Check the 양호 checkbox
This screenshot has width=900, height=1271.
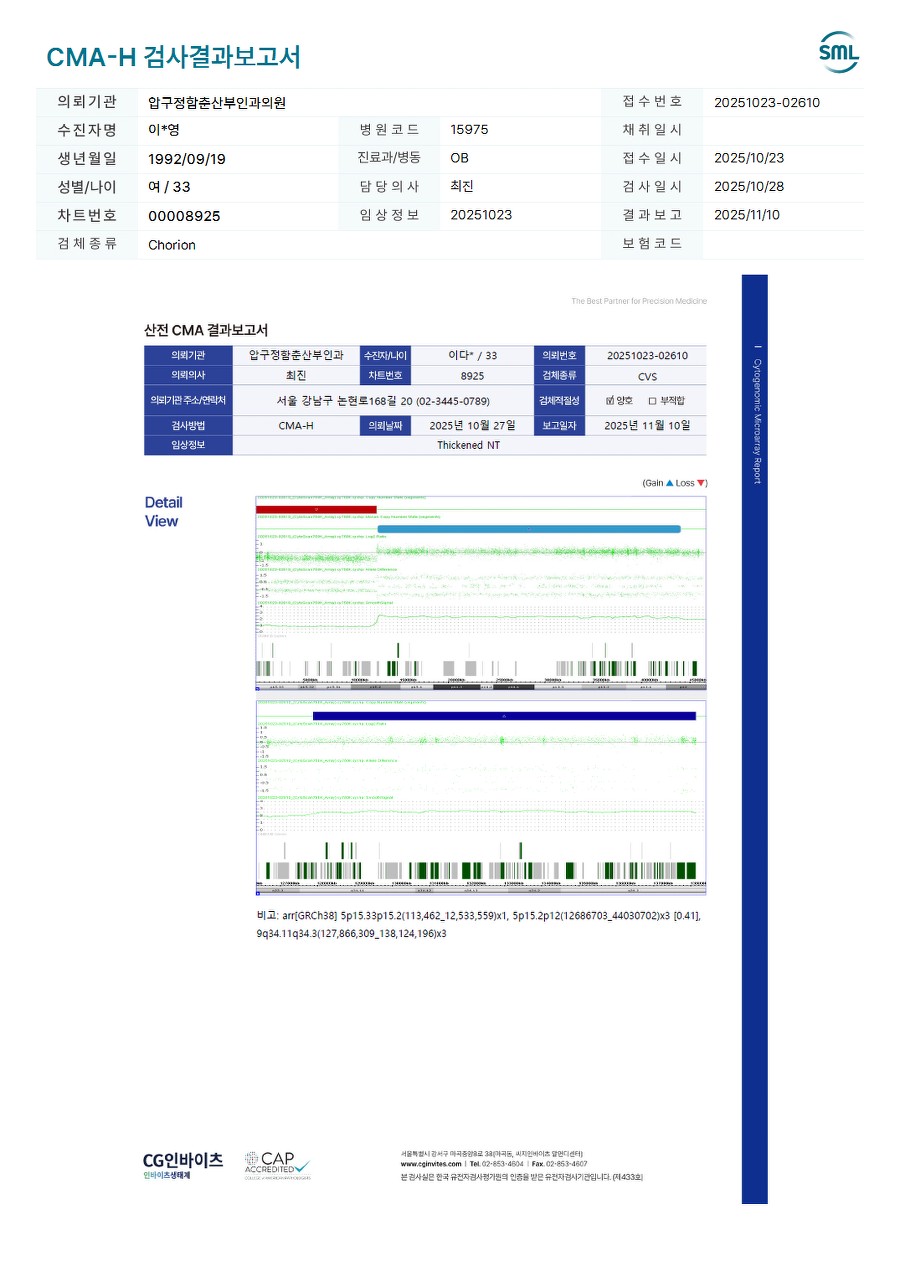[611, 400]
